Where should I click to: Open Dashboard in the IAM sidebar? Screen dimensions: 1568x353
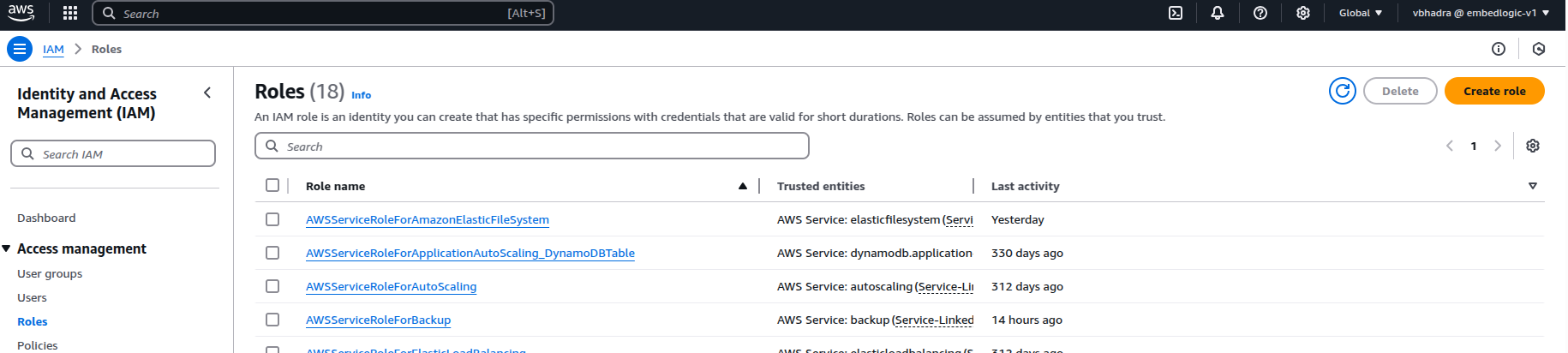46,218
